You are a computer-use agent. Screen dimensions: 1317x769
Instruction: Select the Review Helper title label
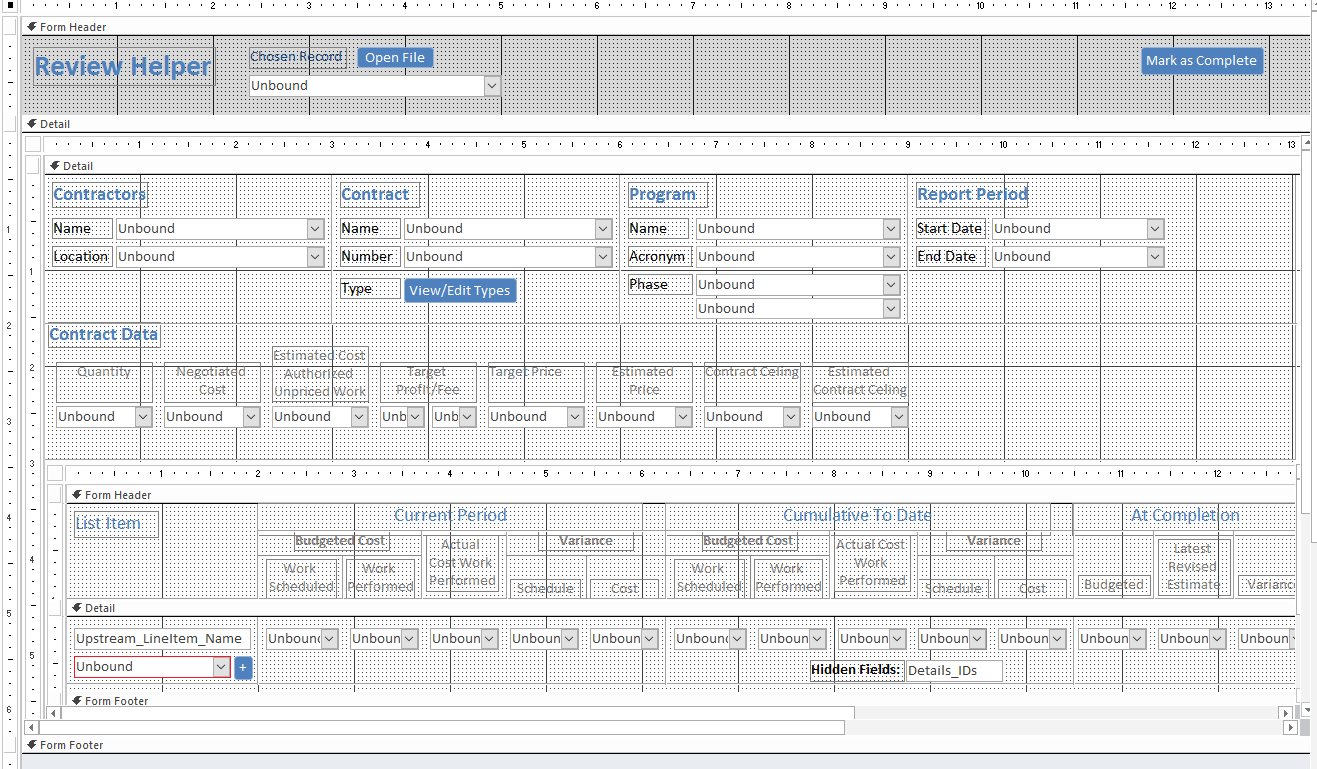pyautogui.click(x=123, y=67)
